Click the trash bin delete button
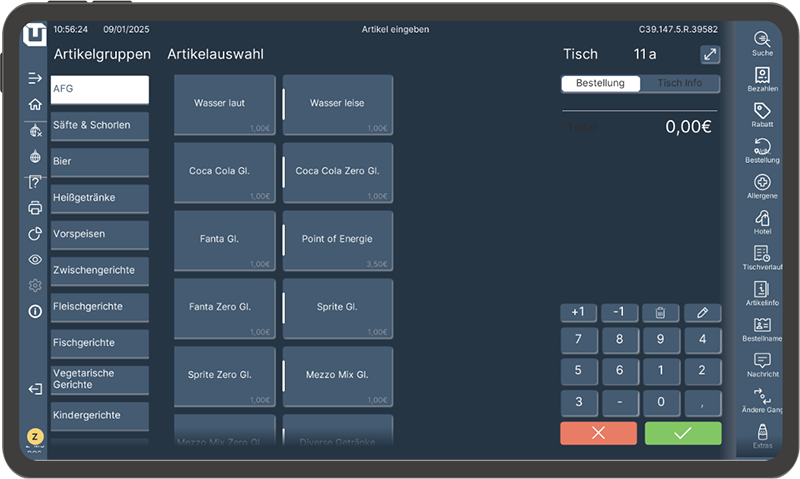This screenshot has width=800, height=479. [x=660, y=313]
